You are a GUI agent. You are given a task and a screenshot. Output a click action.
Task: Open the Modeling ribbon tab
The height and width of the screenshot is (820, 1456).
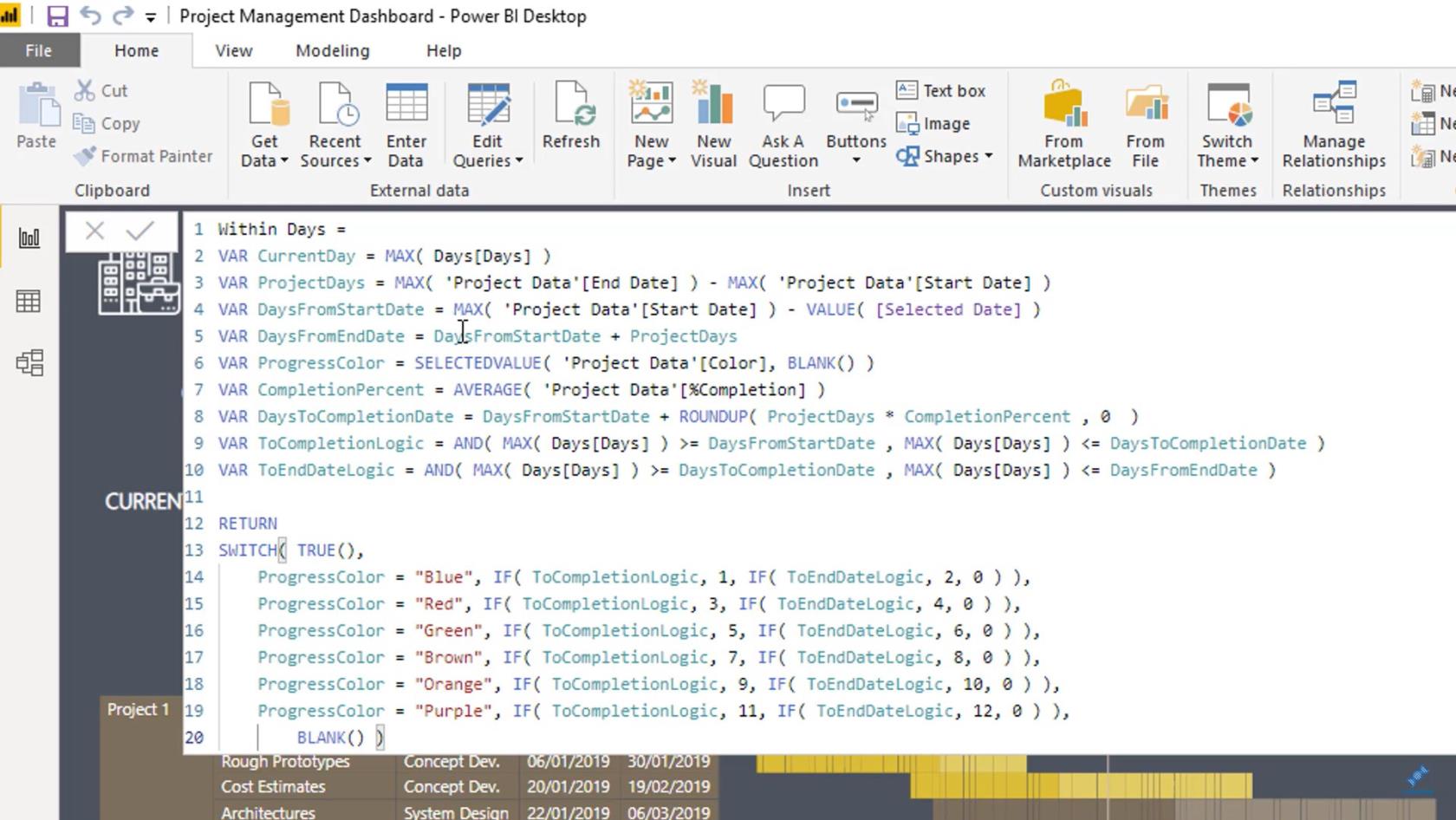[333, 50]
